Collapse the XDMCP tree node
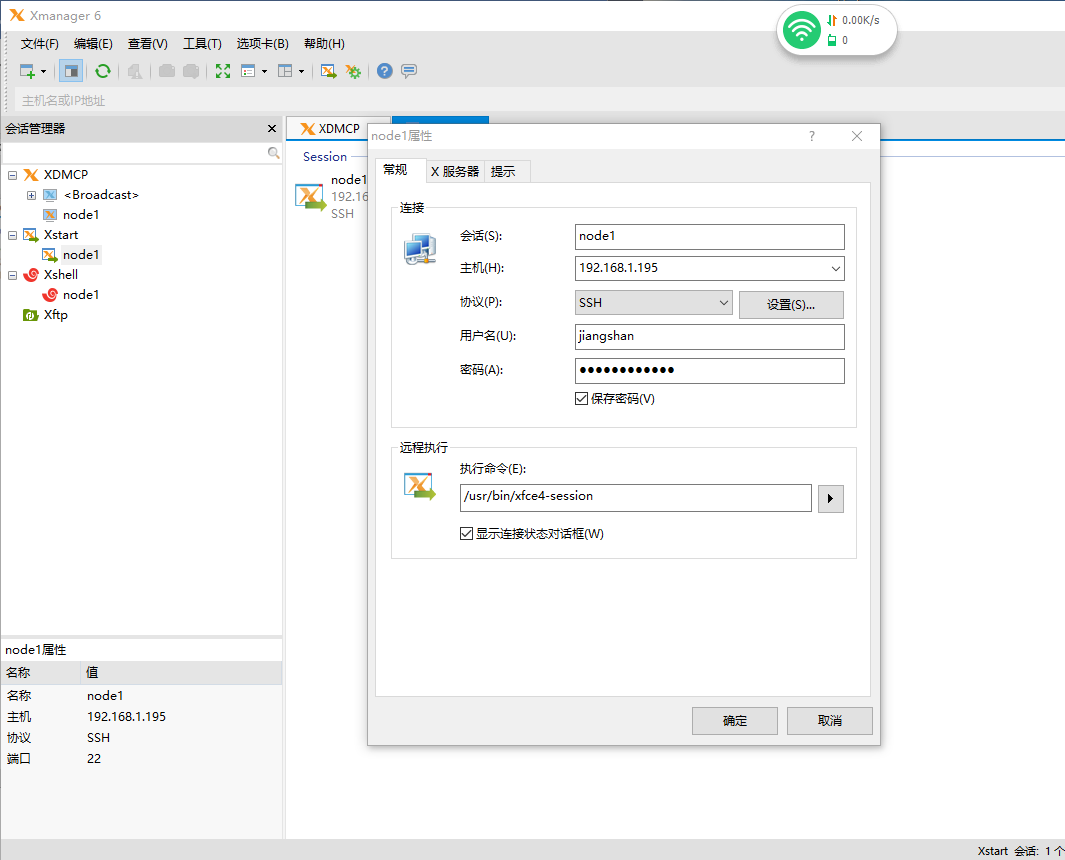Screen dimensions: 1065x860 tap(12, 175)
